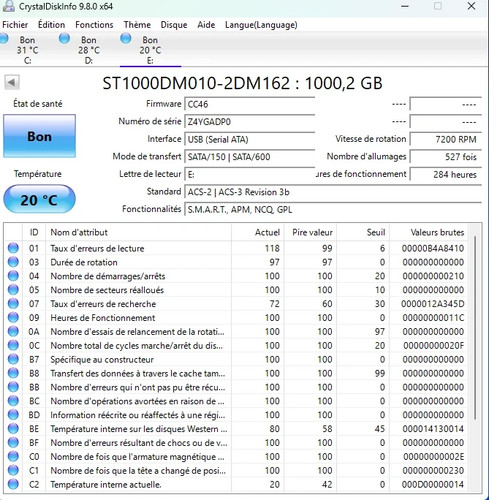Click status orb for attribute BE
This screenshot has width=489, height=500.
point(13,429)
